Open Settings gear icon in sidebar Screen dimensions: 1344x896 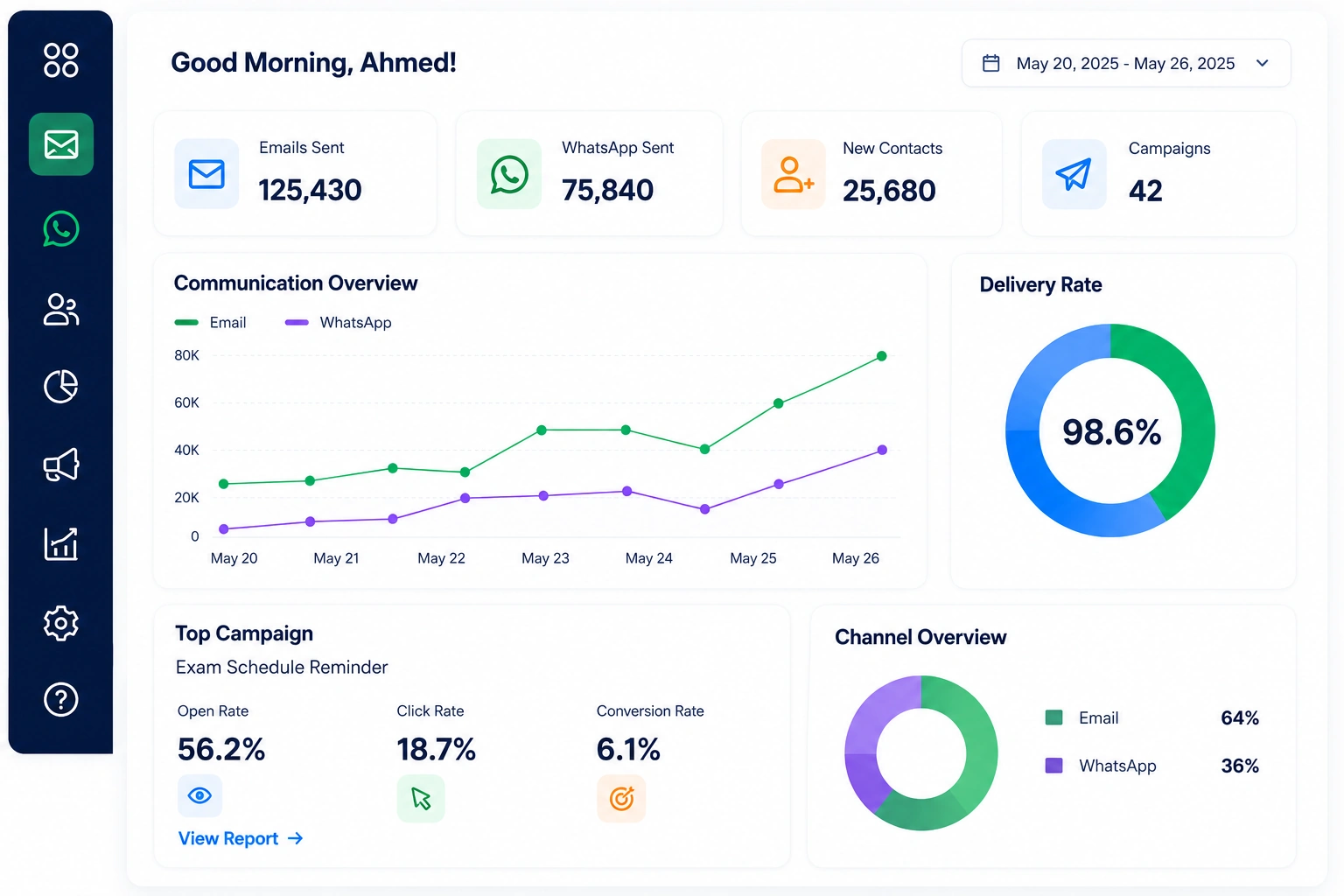tap(61, 623)
